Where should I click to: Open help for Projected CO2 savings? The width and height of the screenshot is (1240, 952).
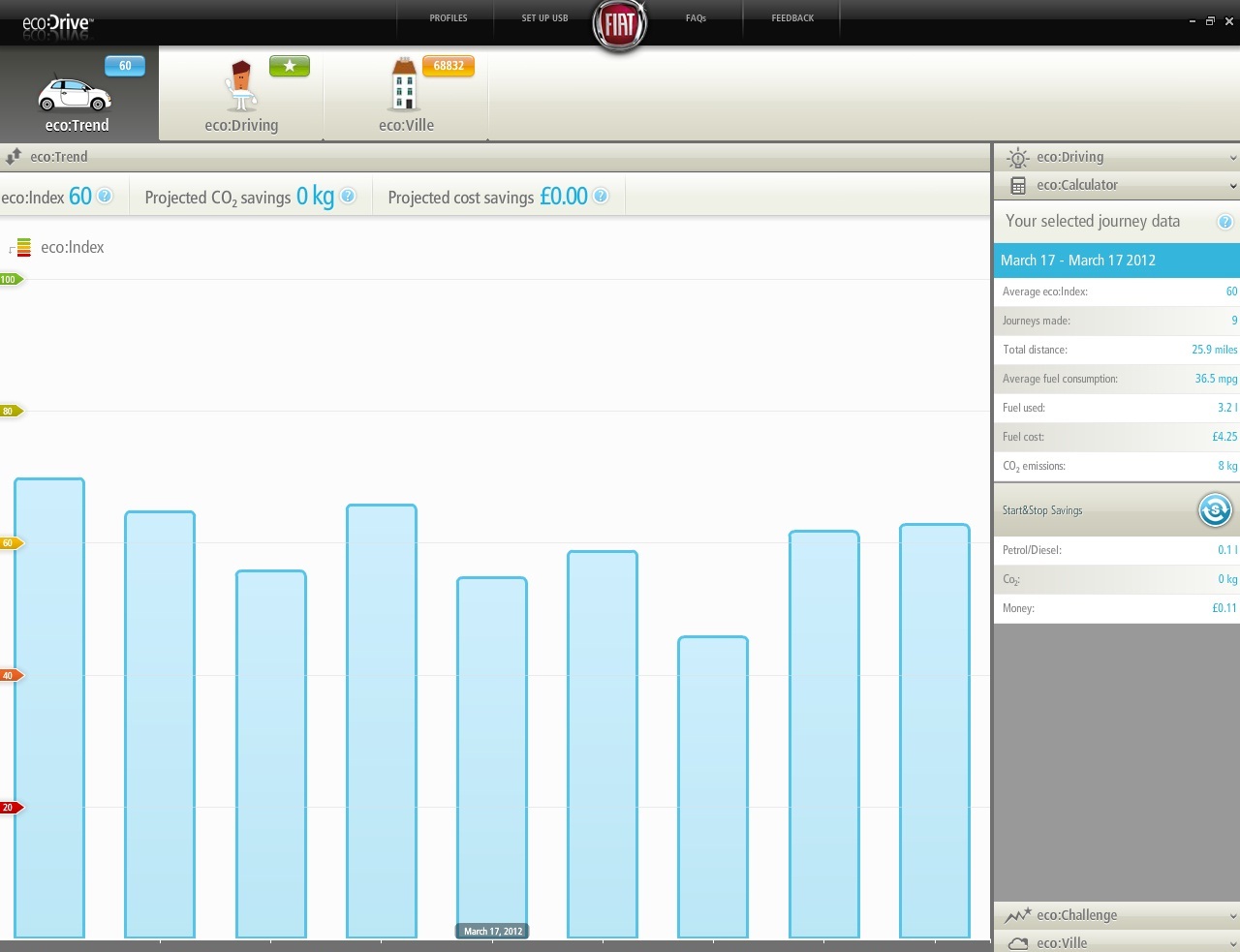tap(348, 197)
